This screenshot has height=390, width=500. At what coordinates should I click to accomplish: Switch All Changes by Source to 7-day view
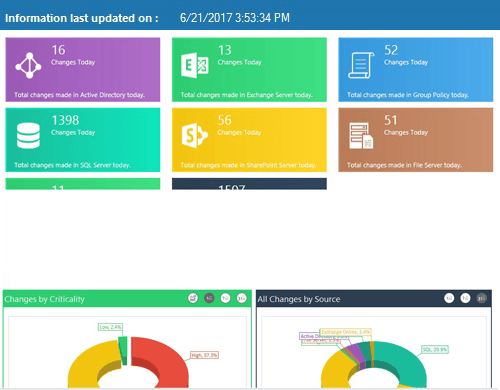tap(465, 298)
